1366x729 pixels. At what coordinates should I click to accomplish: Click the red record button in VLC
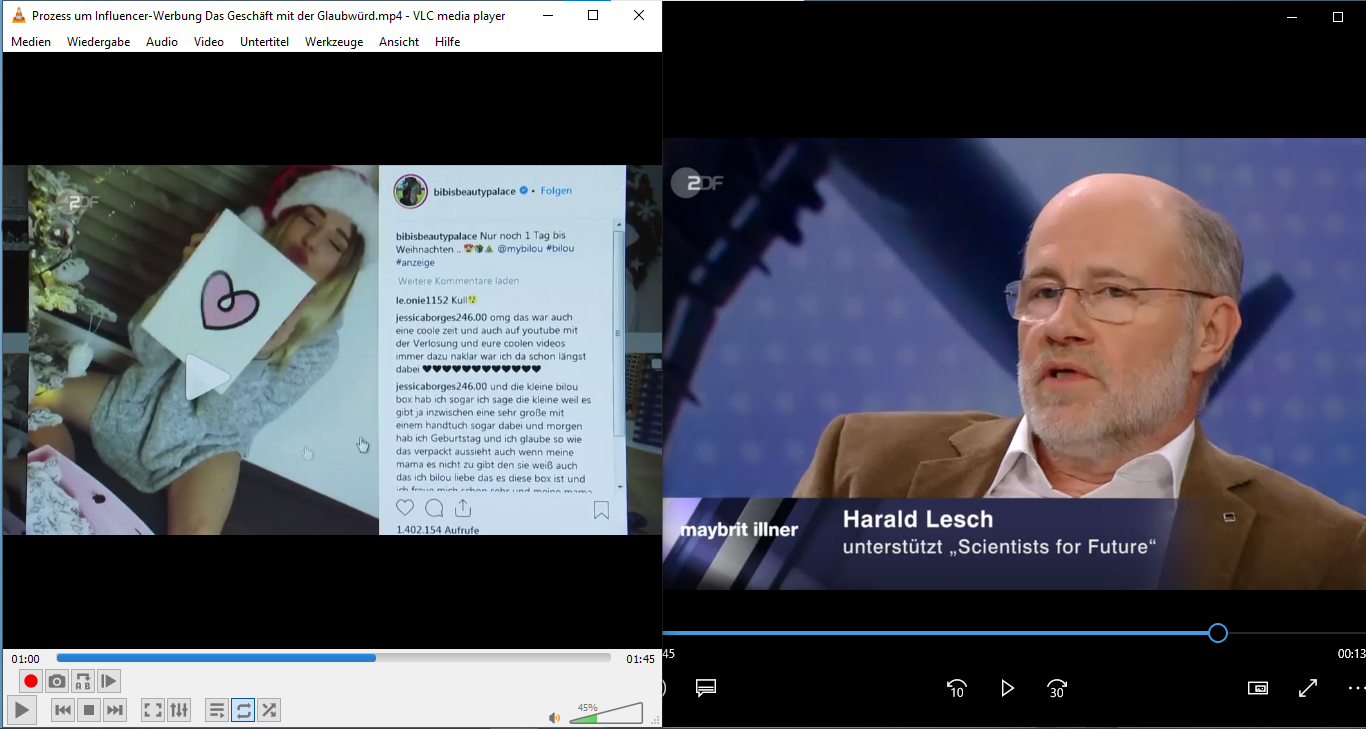[x=31, y=681]
